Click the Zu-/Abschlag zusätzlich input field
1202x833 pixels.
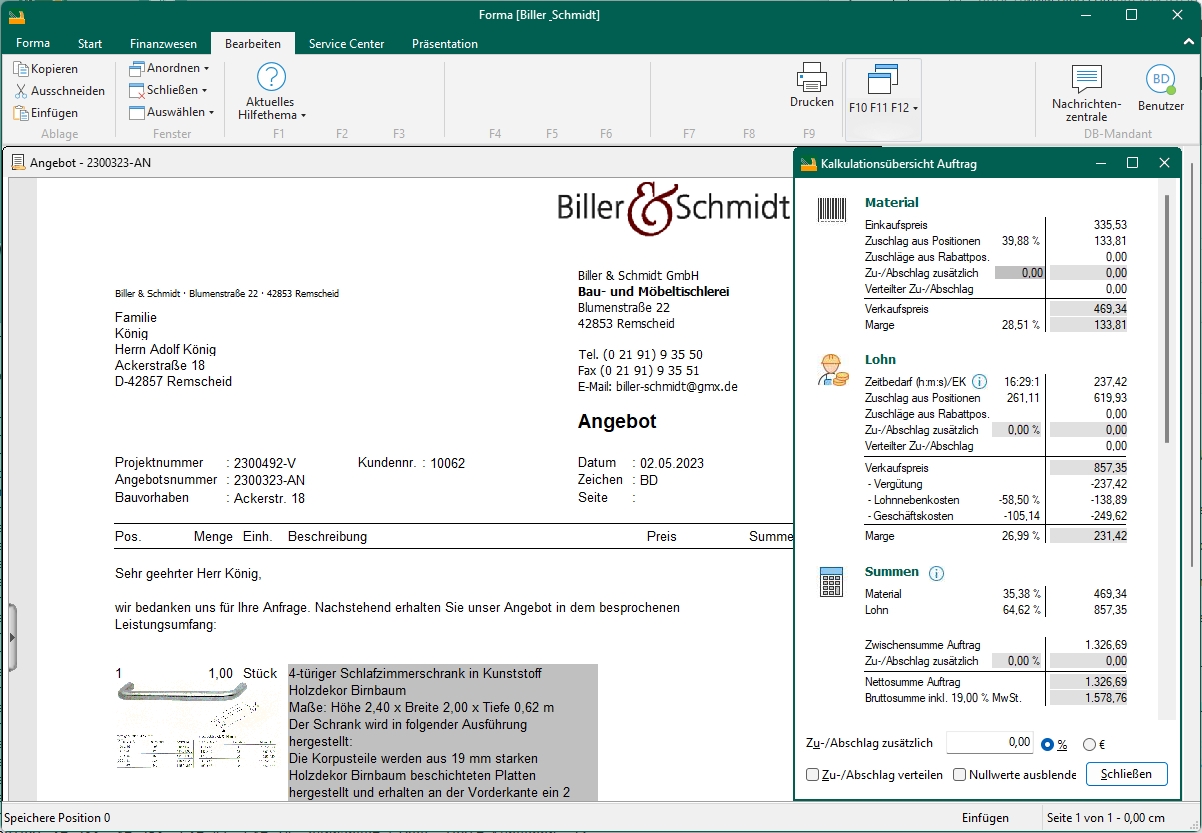[x=990, y=742]
